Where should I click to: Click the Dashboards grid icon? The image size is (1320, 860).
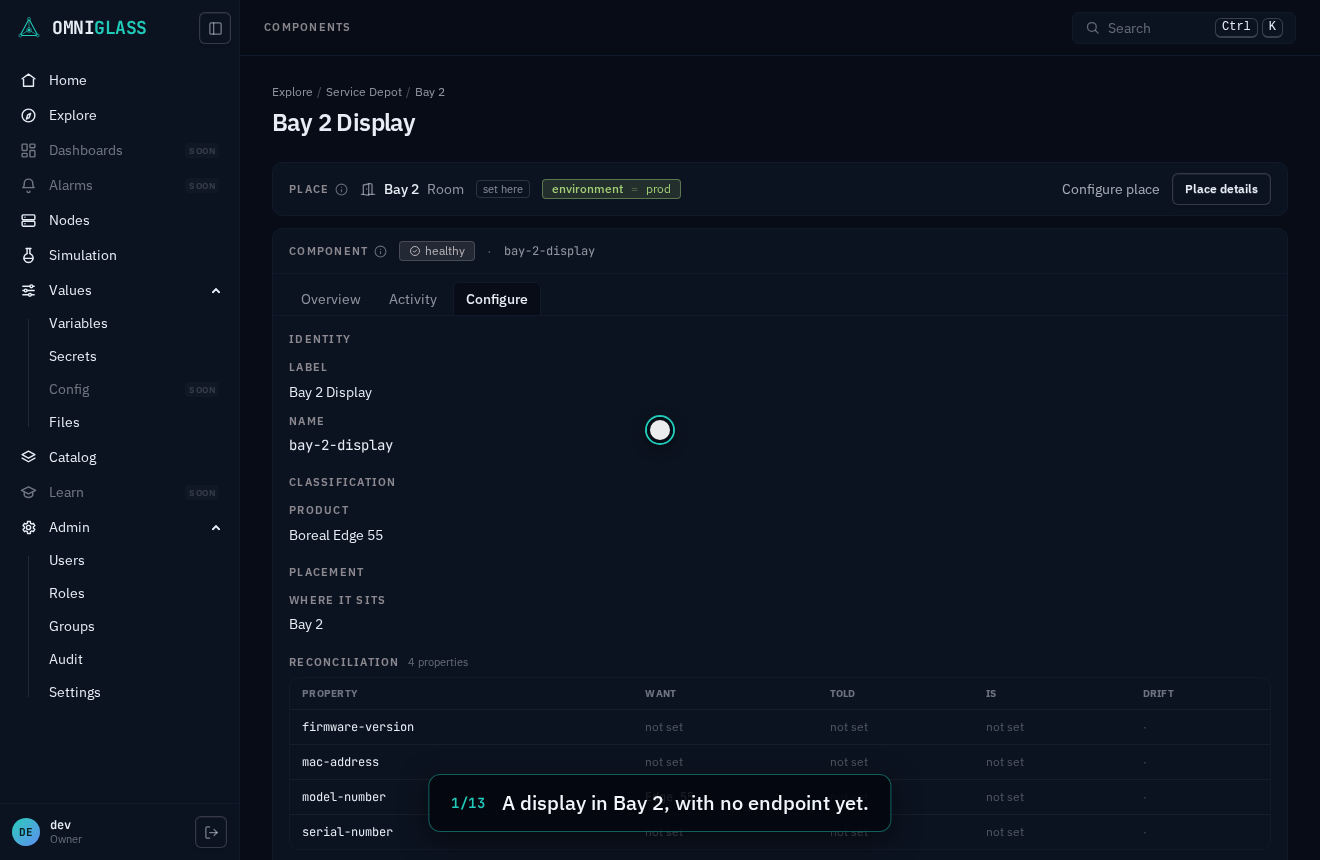tap(29, 150)
